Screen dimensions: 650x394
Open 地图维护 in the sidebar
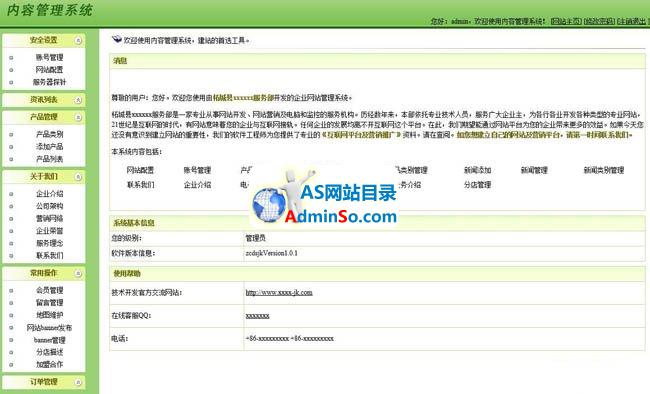pos(49,315)
